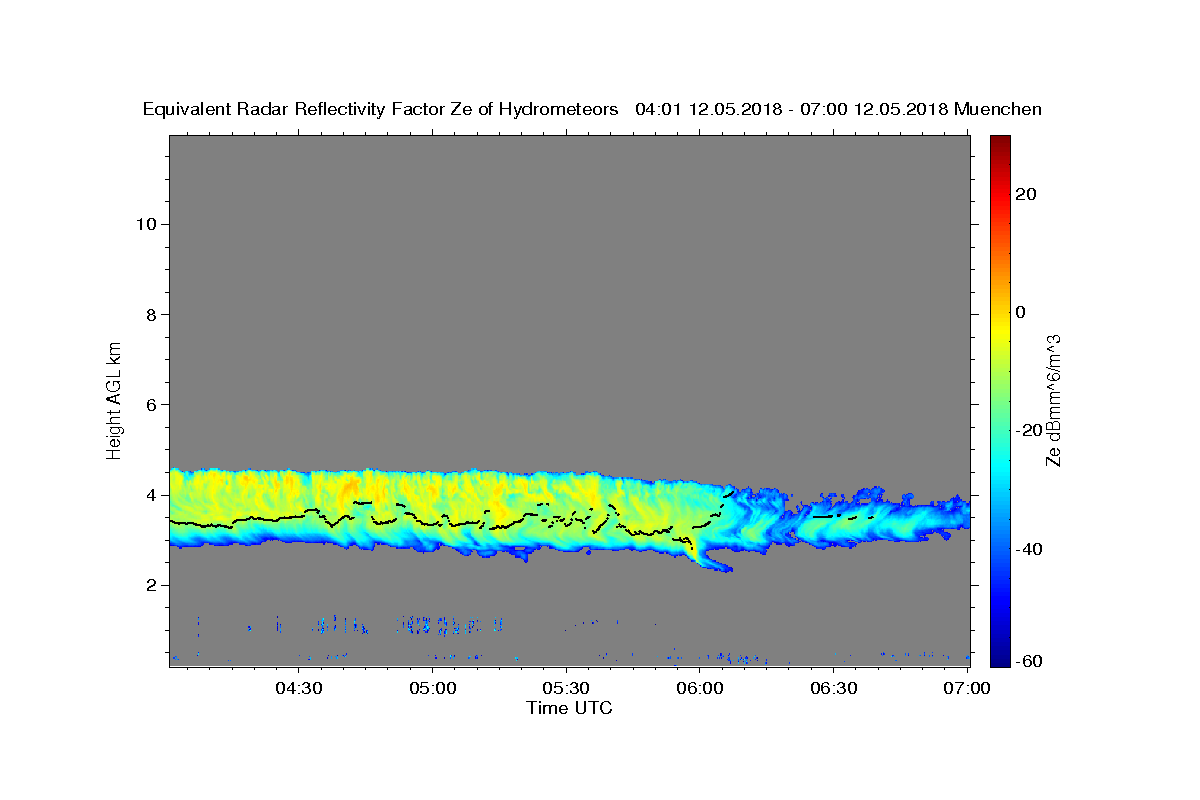Click the colorbar tick value '-40'
The width and height of the screenshot is (1200, 800).
coord(1027,549)
